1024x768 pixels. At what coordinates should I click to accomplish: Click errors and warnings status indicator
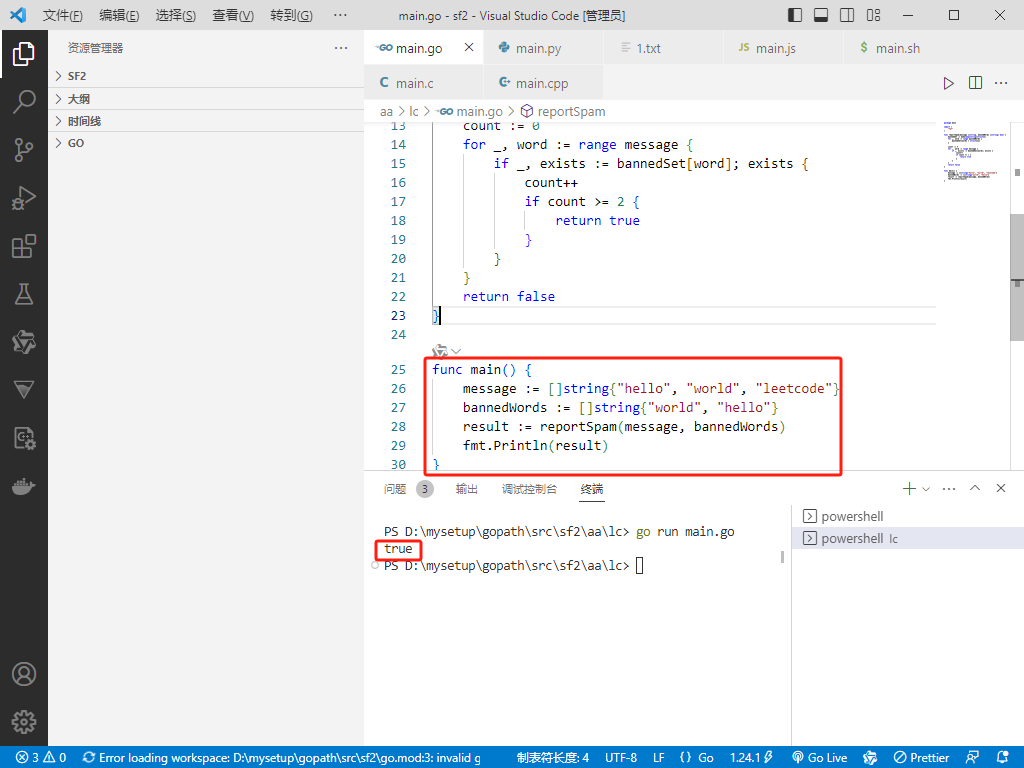pyautogui.click(x=41, y=758)
